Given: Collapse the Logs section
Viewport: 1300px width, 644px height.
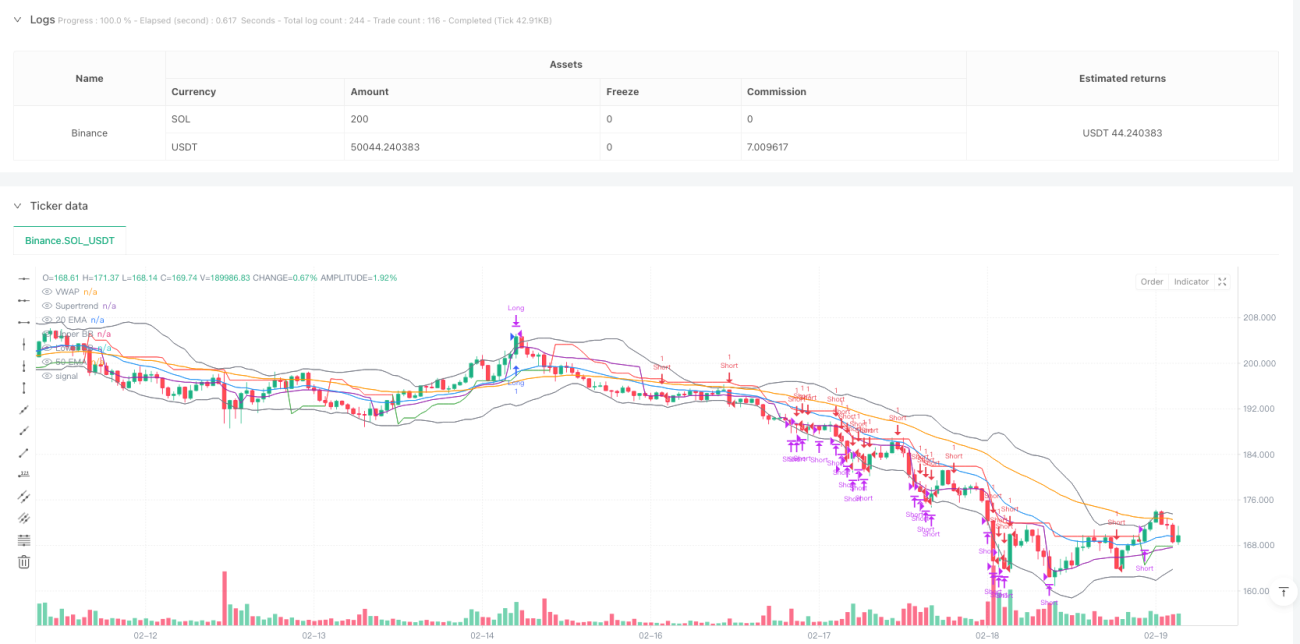Looking at the screenshot, I should click(x=17, y=19).
